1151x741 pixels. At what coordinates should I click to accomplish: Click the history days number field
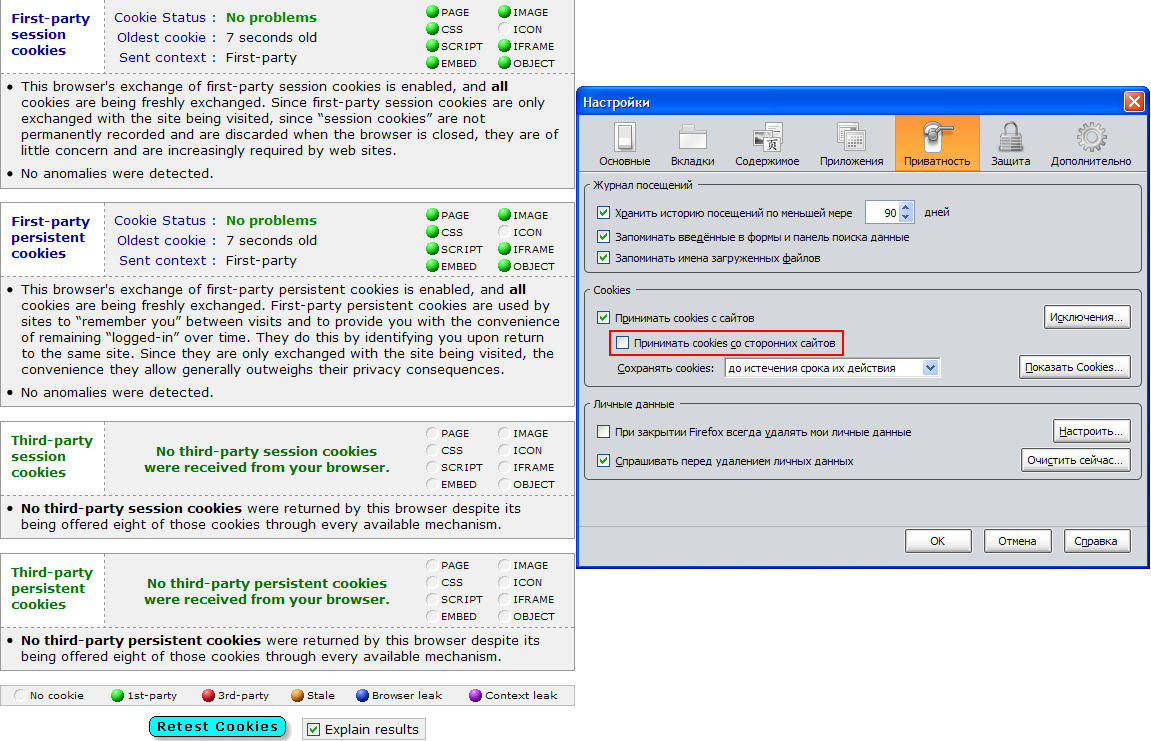click(882, 212)
